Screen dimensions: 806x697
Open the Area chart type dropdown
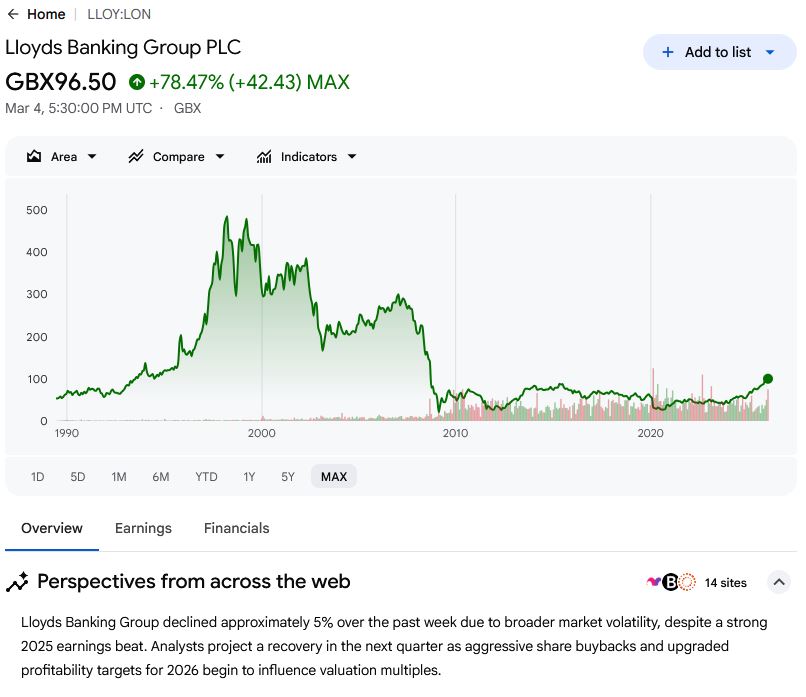[x=92, y=157]
